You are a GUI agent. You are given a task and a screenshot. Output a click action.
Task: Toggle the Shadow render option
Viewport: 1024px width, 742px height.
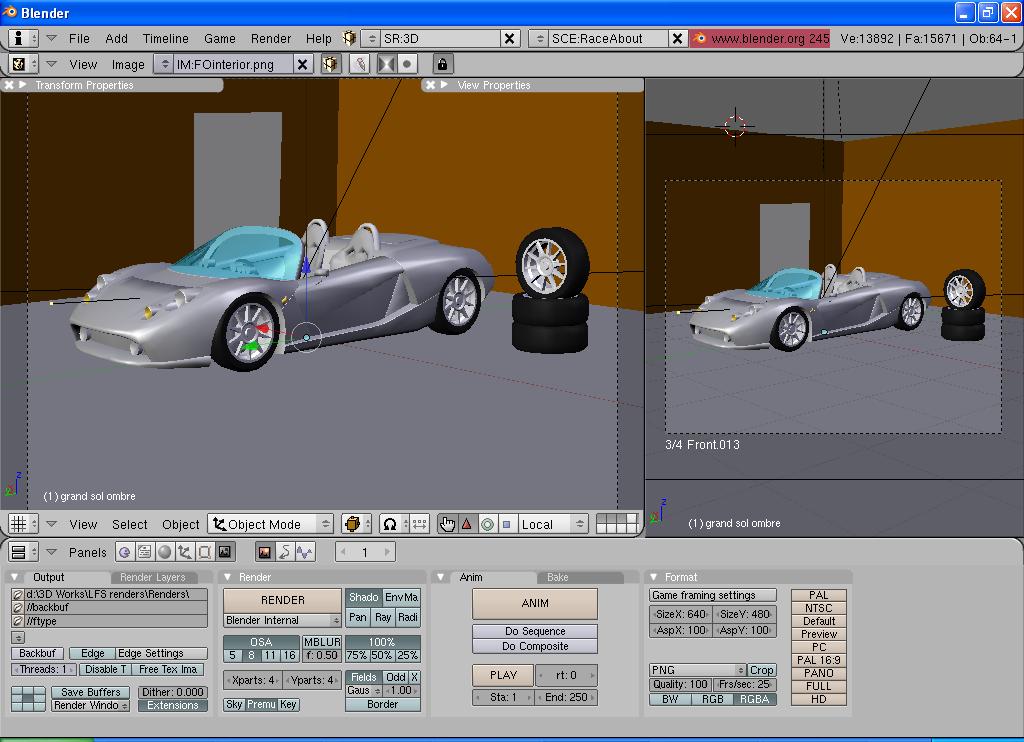click(x=363, y=597)
